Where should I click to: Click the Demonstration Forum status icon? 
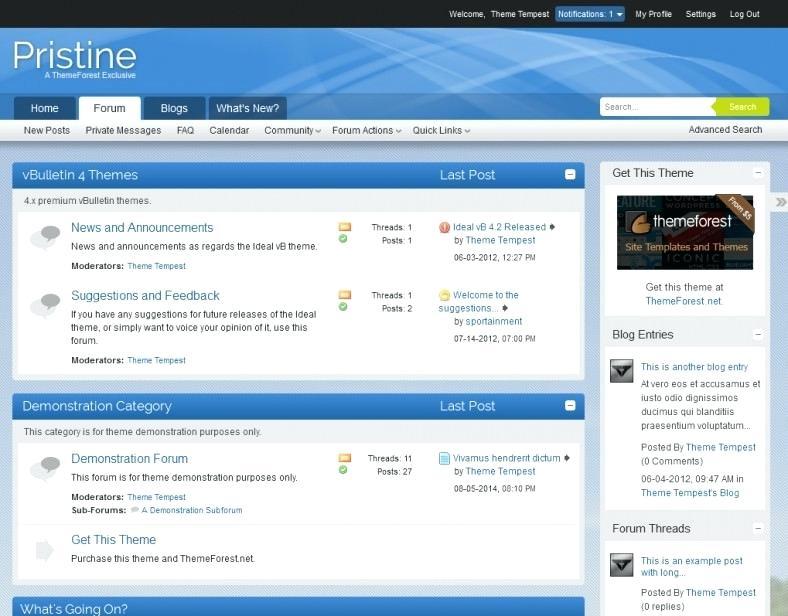pyautogui.click(x=45, y=468)
